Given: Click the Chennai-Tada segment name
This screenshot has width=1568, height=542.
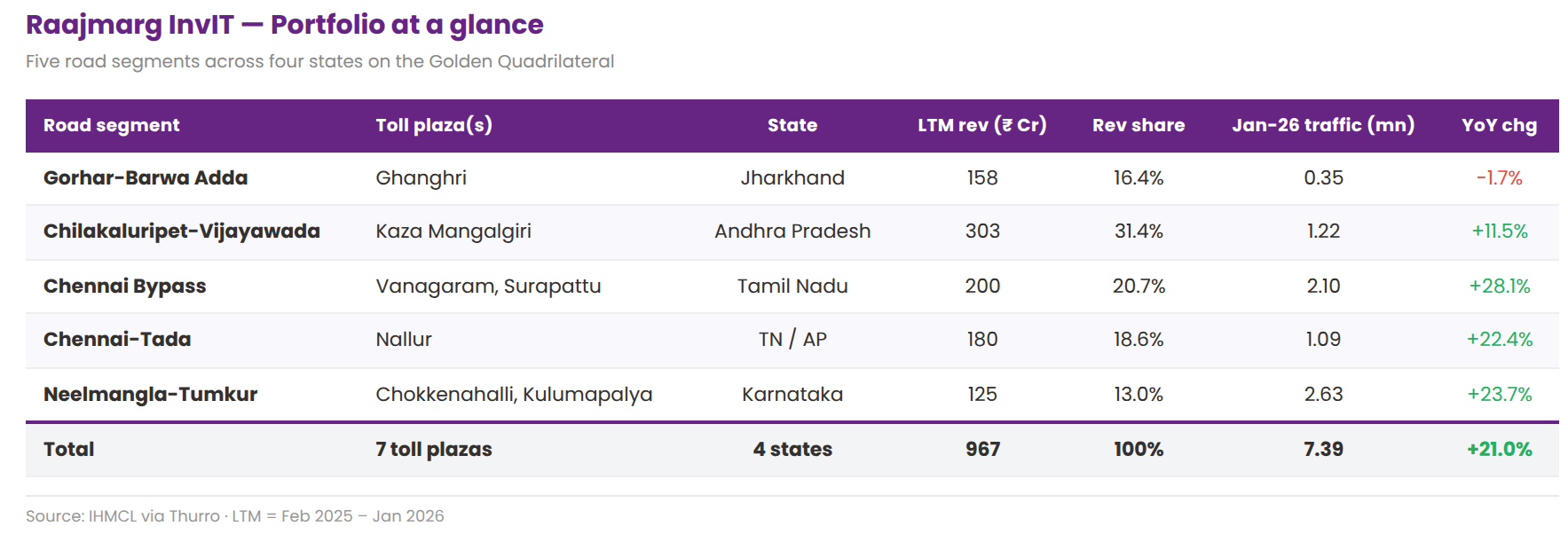Looking at the screenshot, I should point(117,339).
